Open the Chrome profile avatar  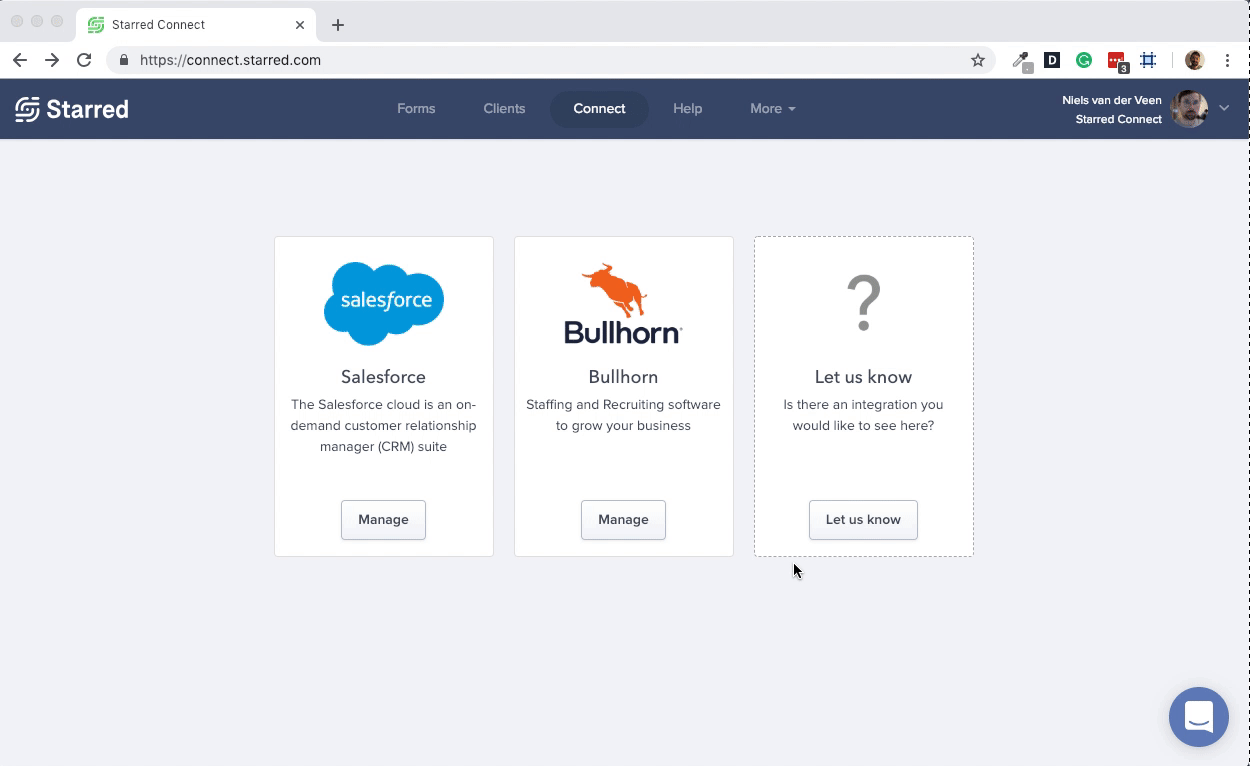pos(1194,60)
